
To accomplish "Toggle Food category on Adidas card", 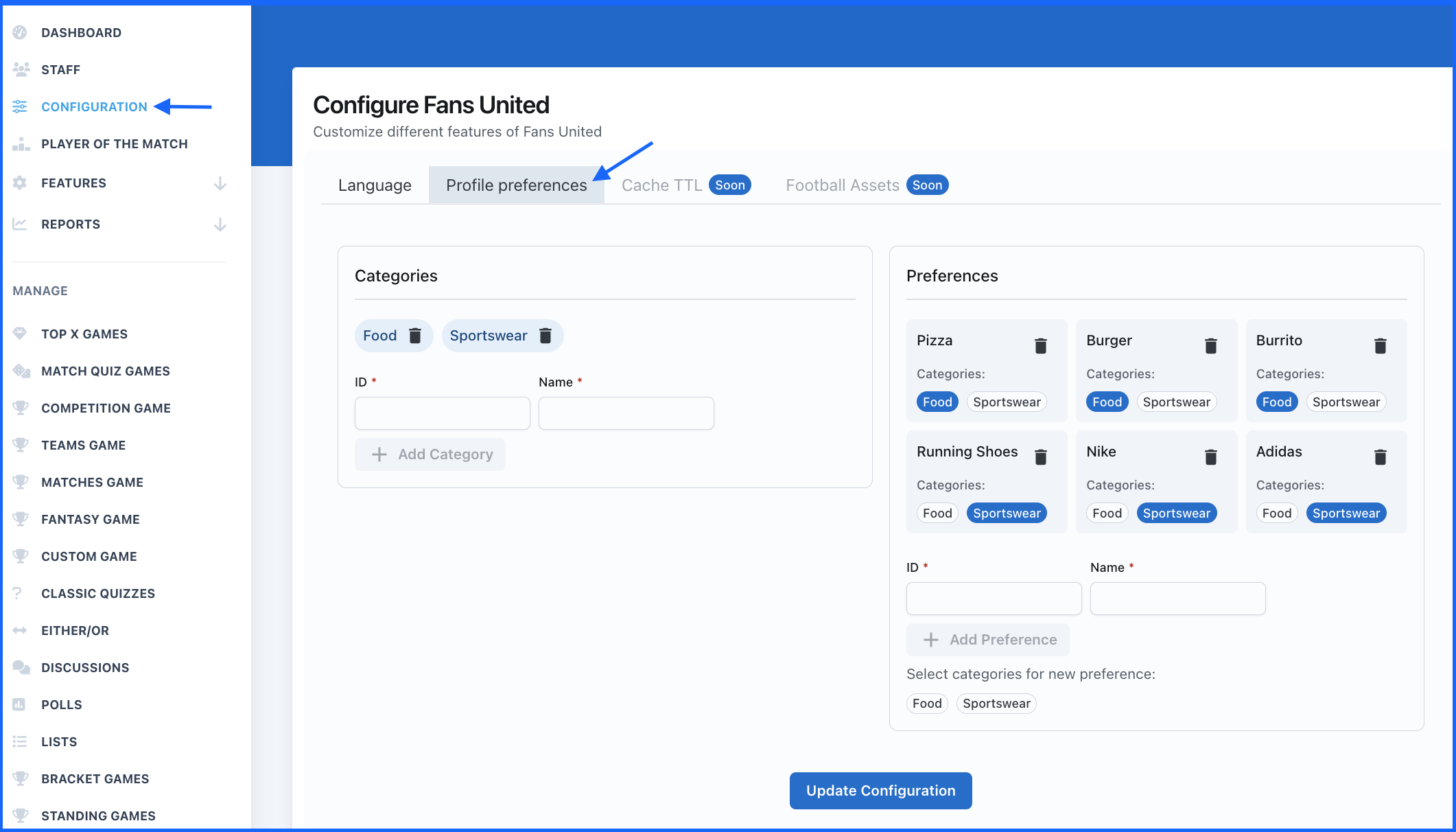I will (x=1277, y=513).
